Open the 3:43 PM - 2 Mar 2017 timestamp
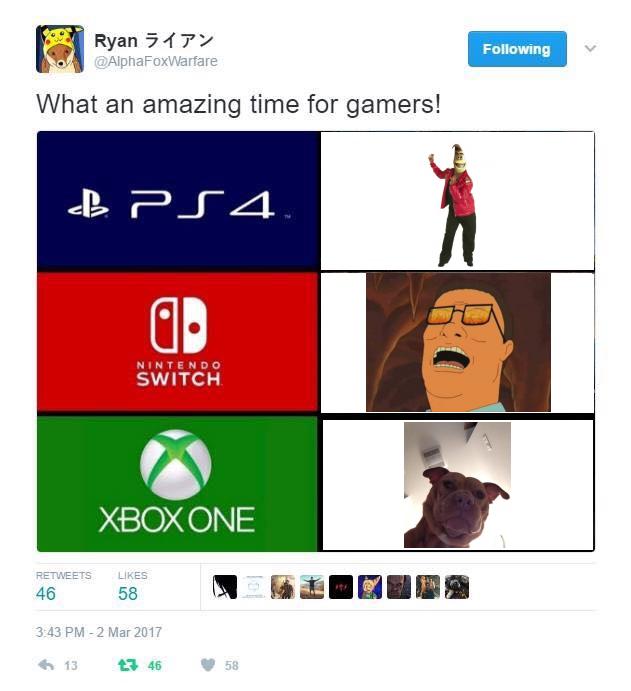This screenshot has height=691, width=631. [99, 632]
